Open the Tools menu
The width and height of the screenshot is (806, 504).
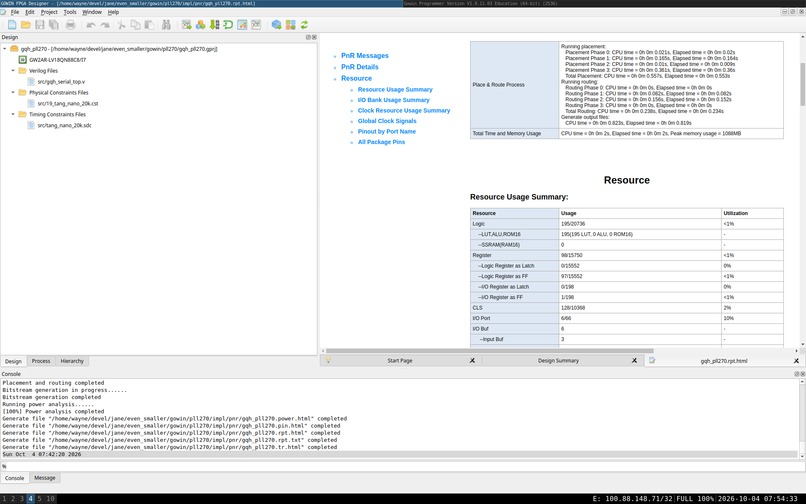click(70, 12)
